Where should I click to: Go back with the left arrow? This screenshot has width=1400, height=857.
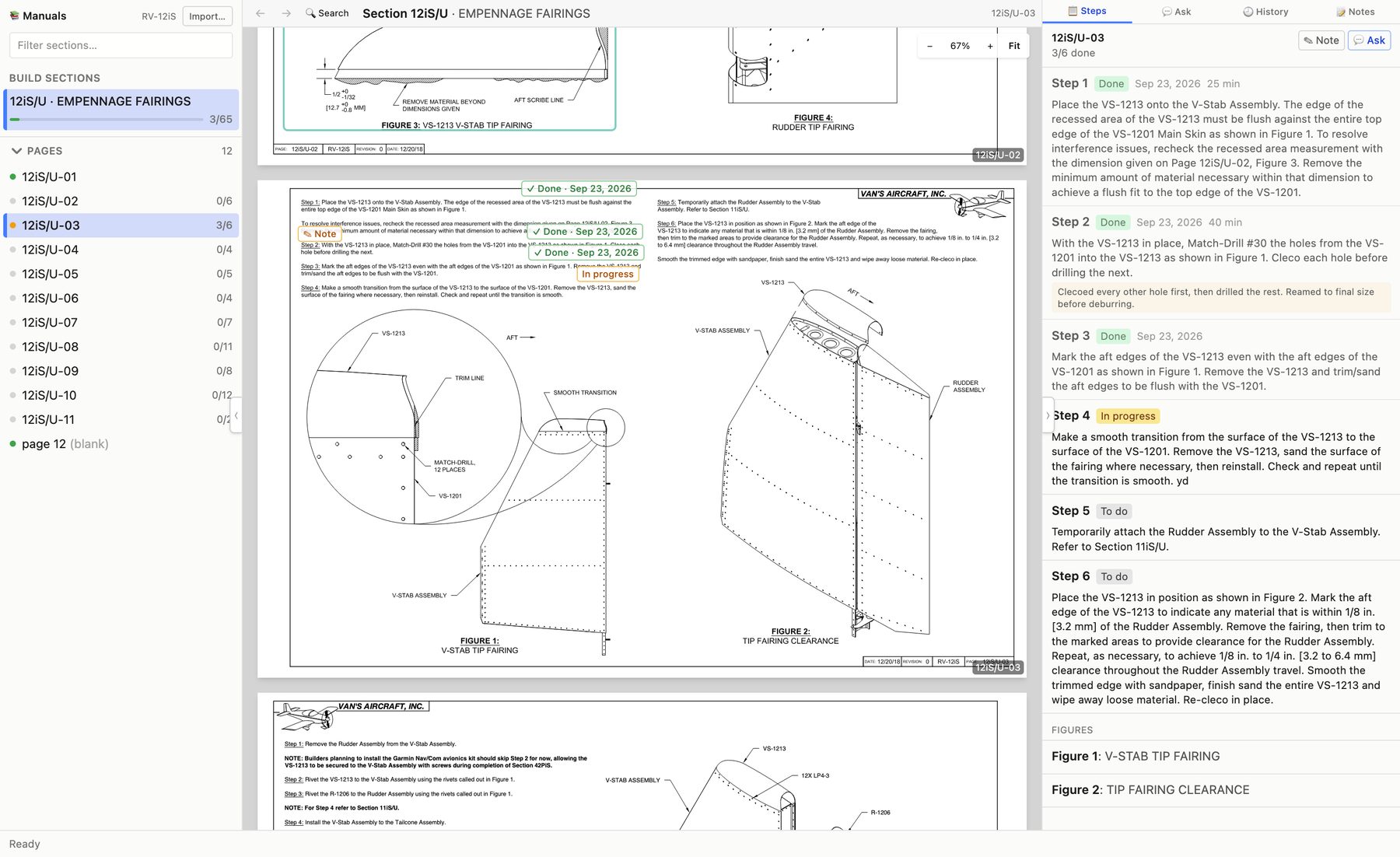(261, 13)
